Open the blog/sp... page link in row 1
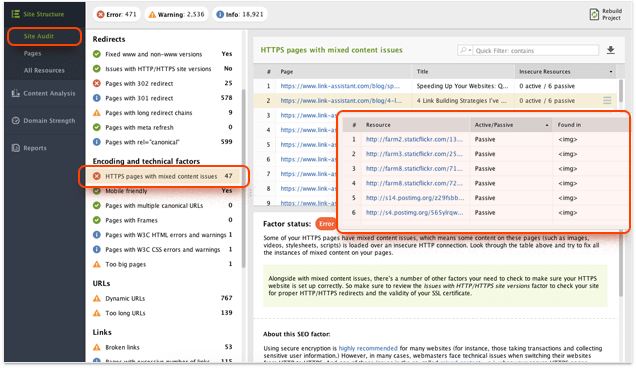 pos(340,86)
